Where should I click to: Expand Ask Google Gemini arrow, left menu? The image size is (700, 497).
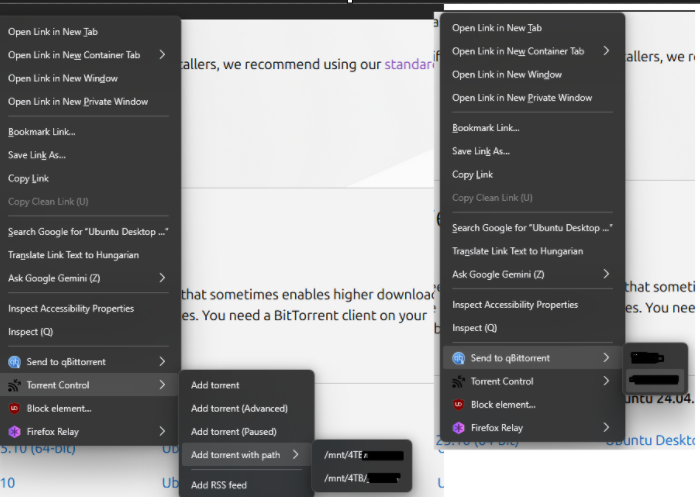click(162, 278)
